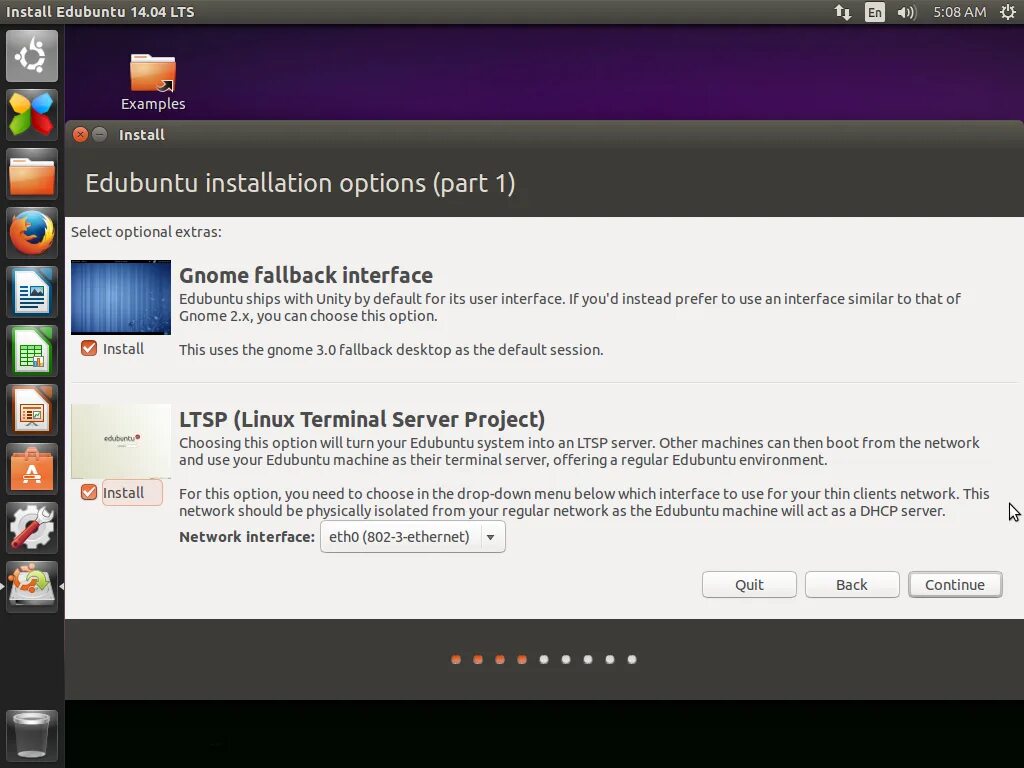
Task: Uncheck Install for Gnome fallback interface
Action: tap(89, 348)
